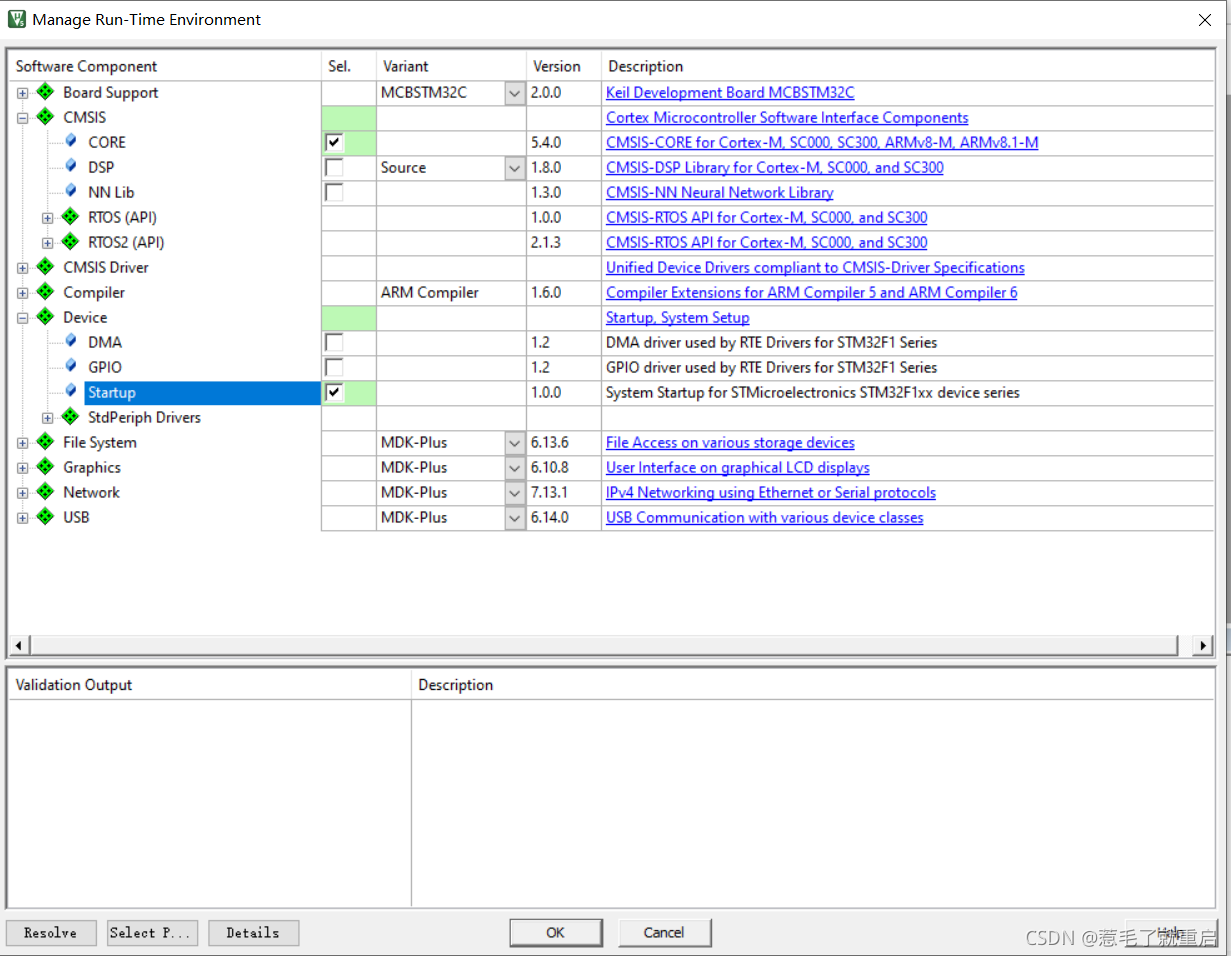Click the Variant column header
1231x956 pixels.
(451, 66)
